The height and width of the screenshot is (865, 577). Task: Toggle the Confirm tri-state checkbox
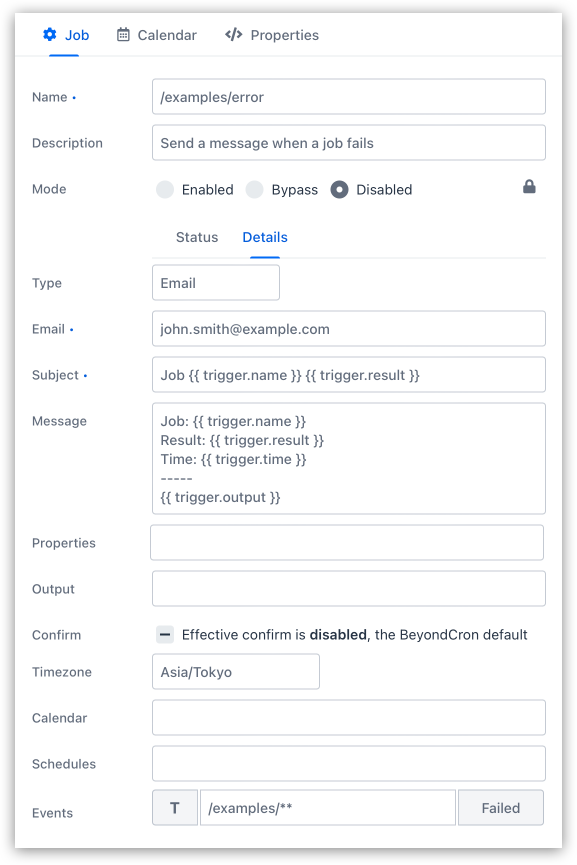tap(165, 634)
